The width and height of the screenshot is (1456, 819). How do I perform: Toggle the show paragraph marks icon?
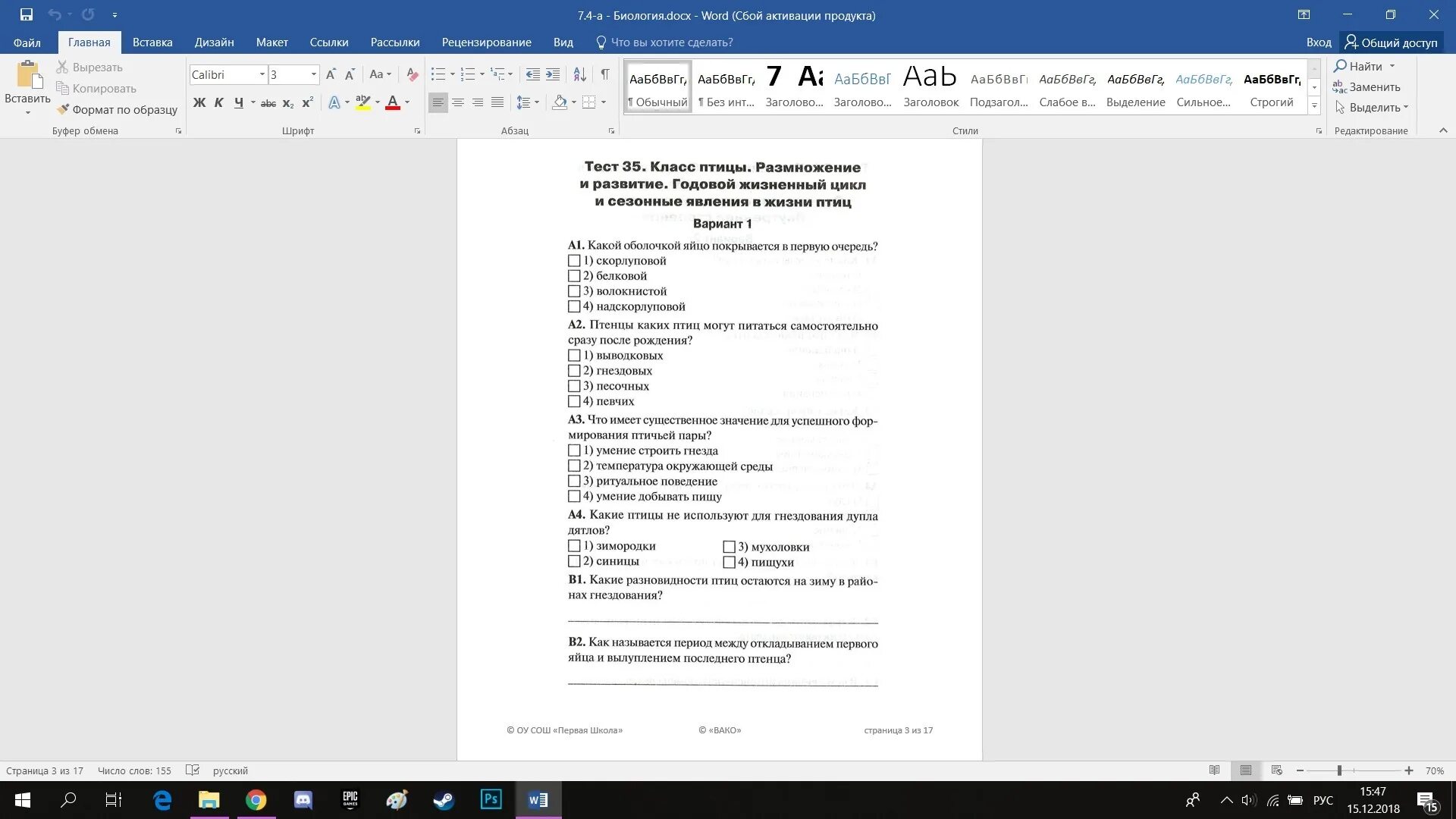604,74
